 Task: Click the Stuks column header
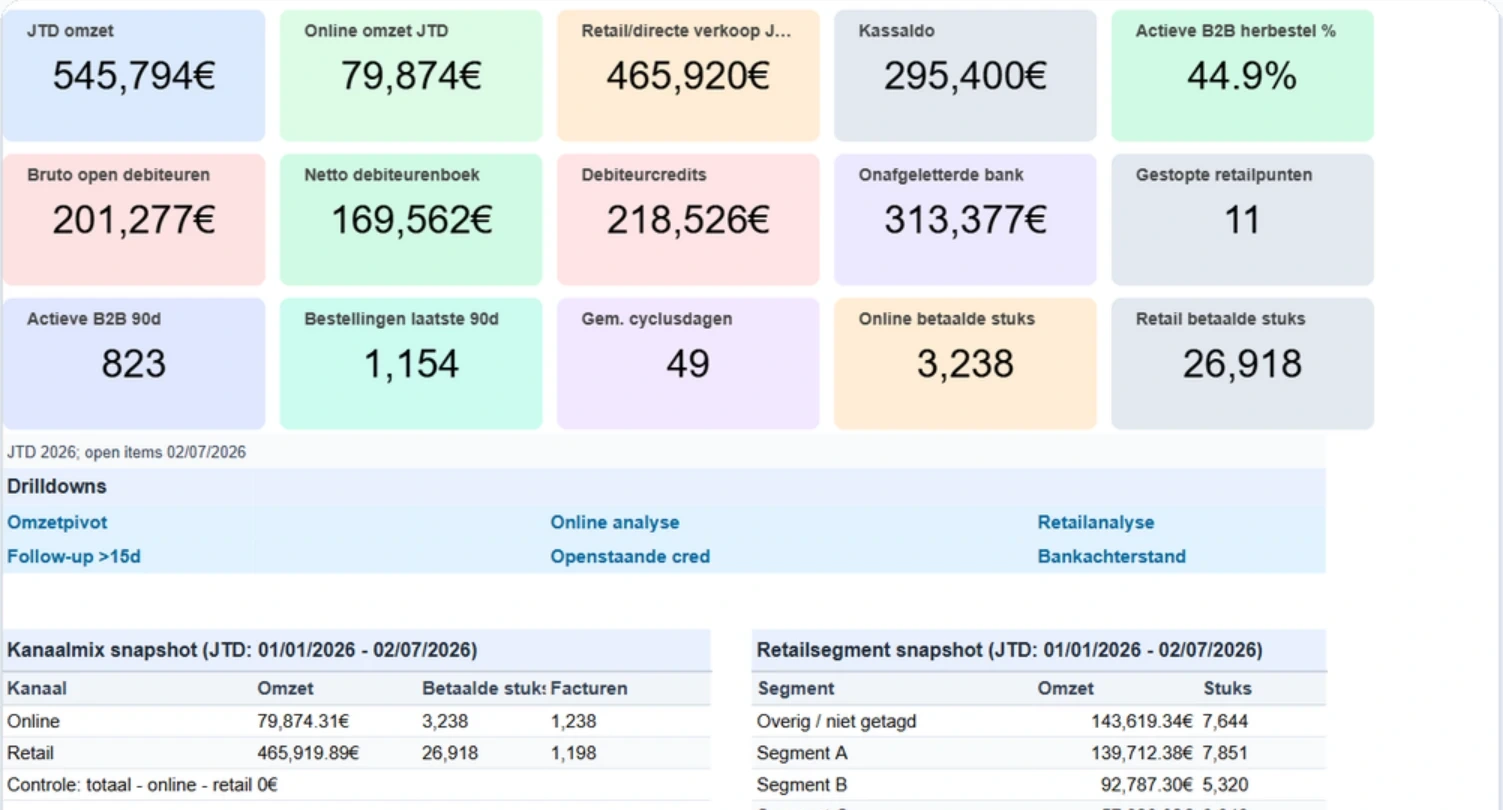point(1227,688)
